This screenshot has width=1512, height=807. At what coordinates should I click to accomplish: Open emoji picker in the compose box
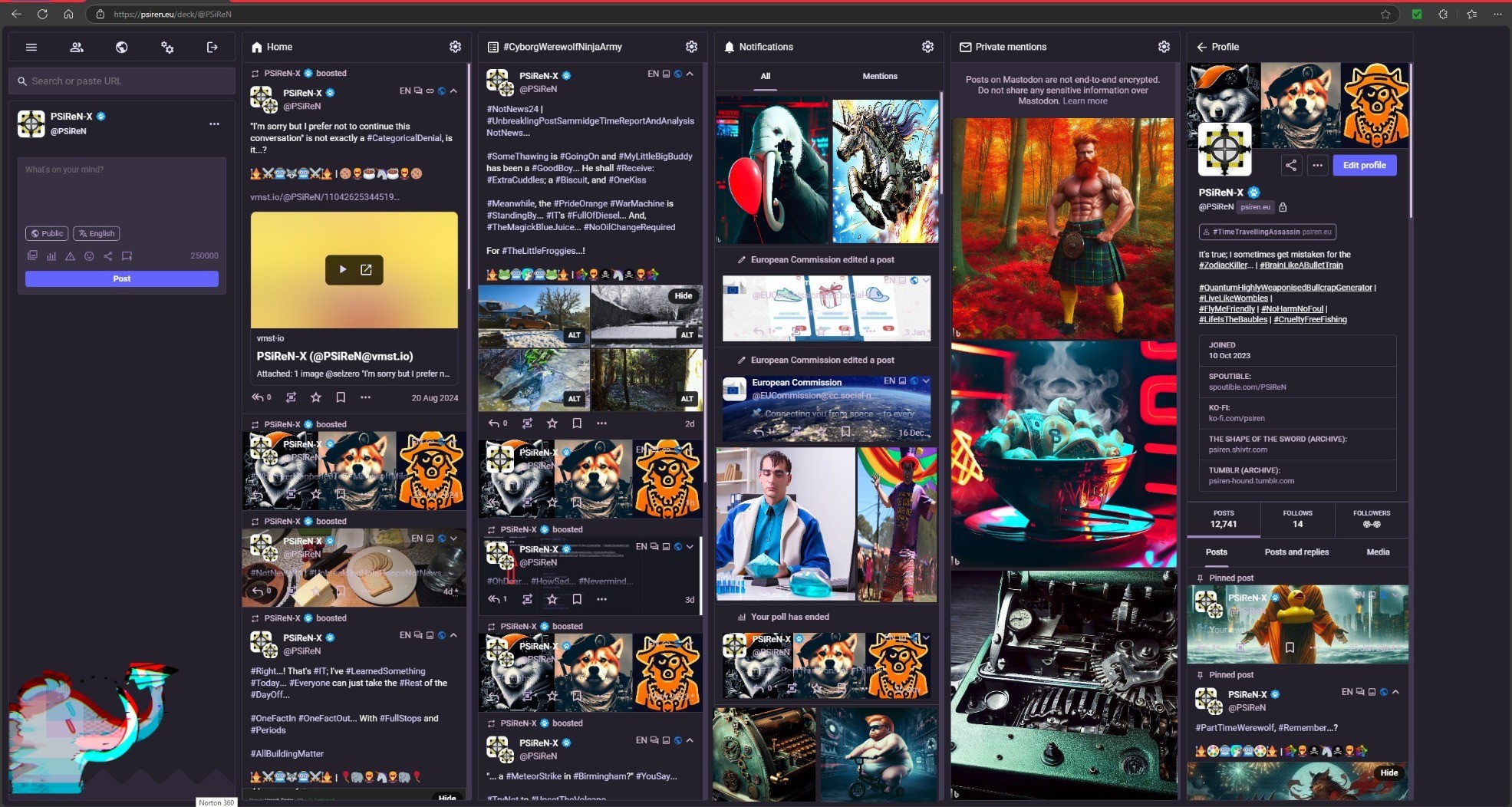tap(89, 256)
